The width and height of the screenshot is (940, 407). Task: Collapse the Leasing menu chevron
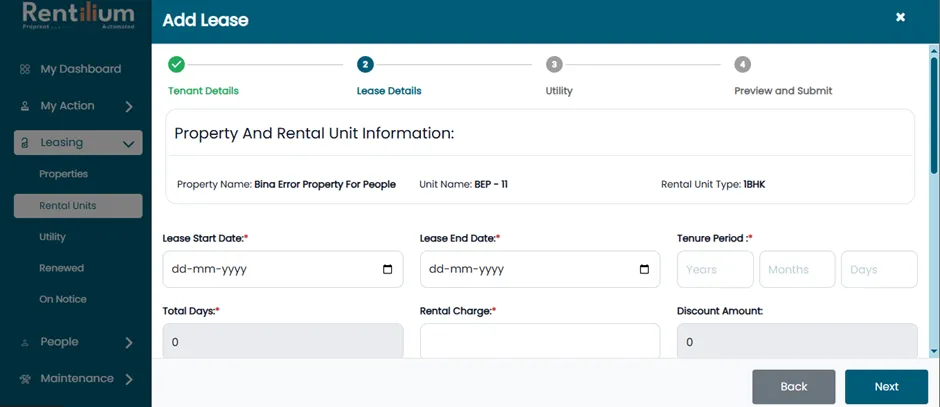click(128, 144)
